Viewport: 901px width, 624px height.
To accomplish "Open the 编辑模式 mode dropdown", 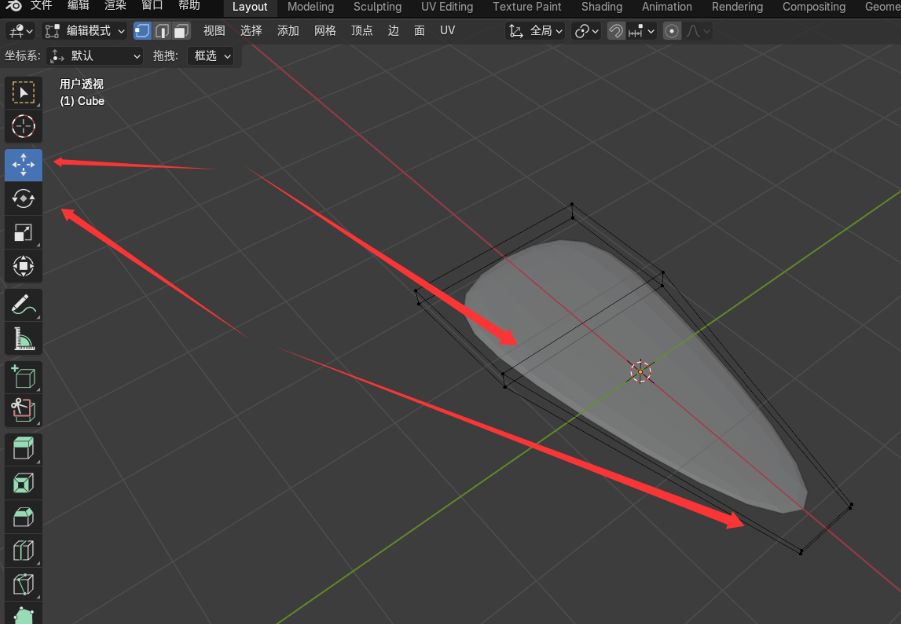I will point(86,31).
